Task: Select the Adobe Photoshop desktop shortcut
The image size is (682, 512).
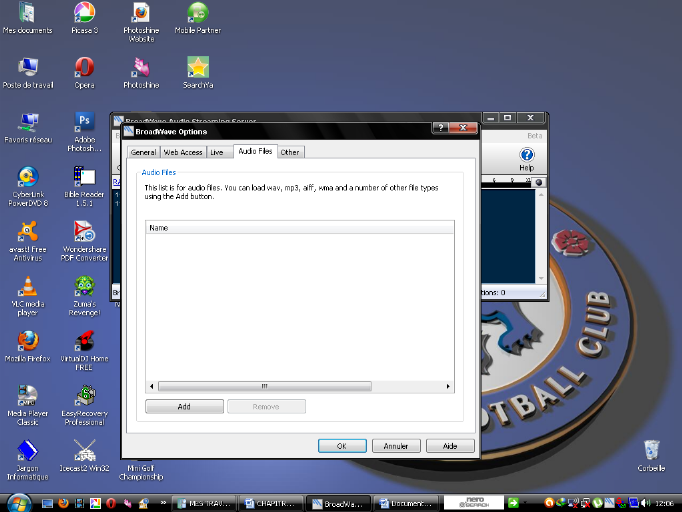Action: coord(85,122)
